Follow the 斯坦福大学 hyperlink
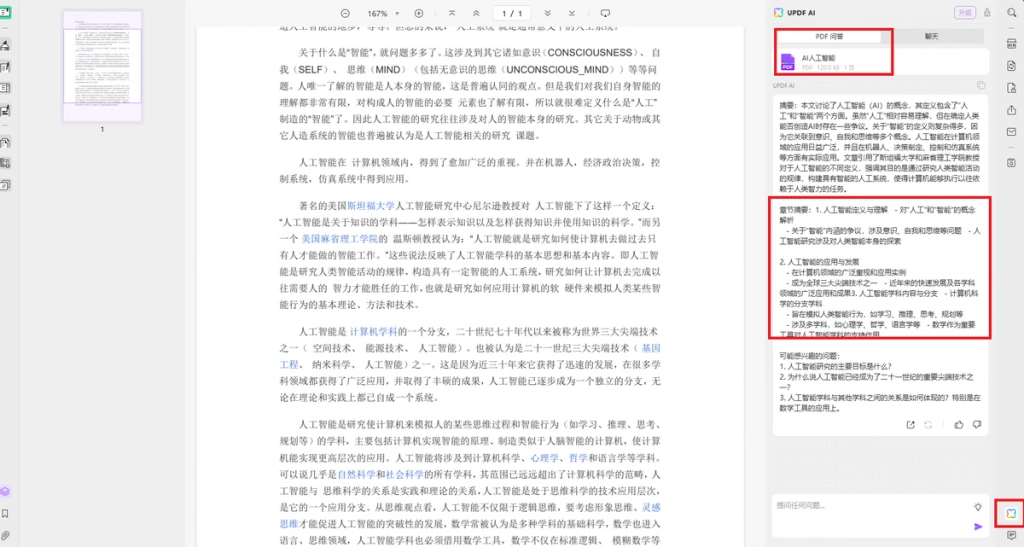Image resolution: width=1024 pixels, height=547 pixels. [371, 206]
